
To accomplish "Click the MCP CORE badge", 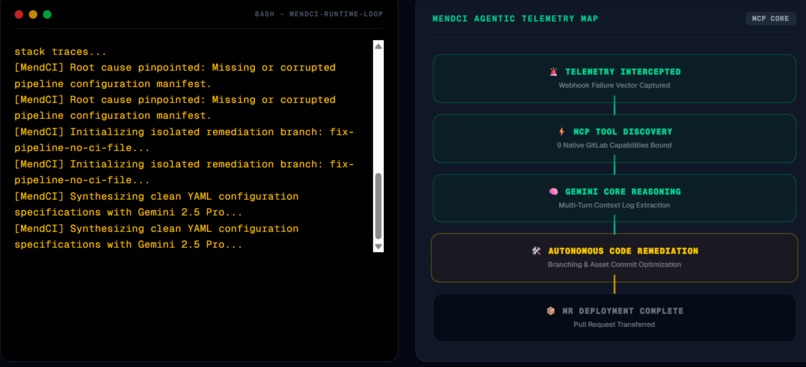I will coord(771,19).
